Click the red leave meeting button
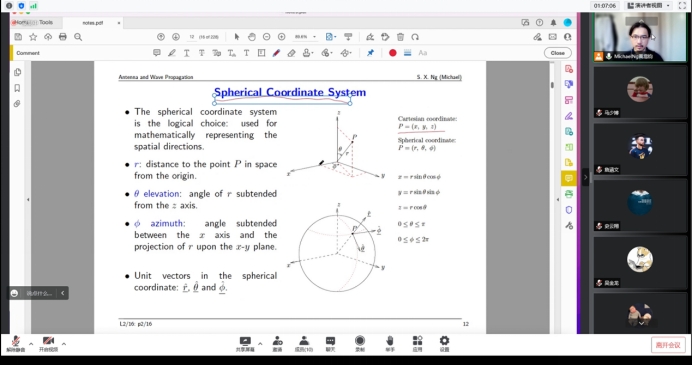 point(668,345)
